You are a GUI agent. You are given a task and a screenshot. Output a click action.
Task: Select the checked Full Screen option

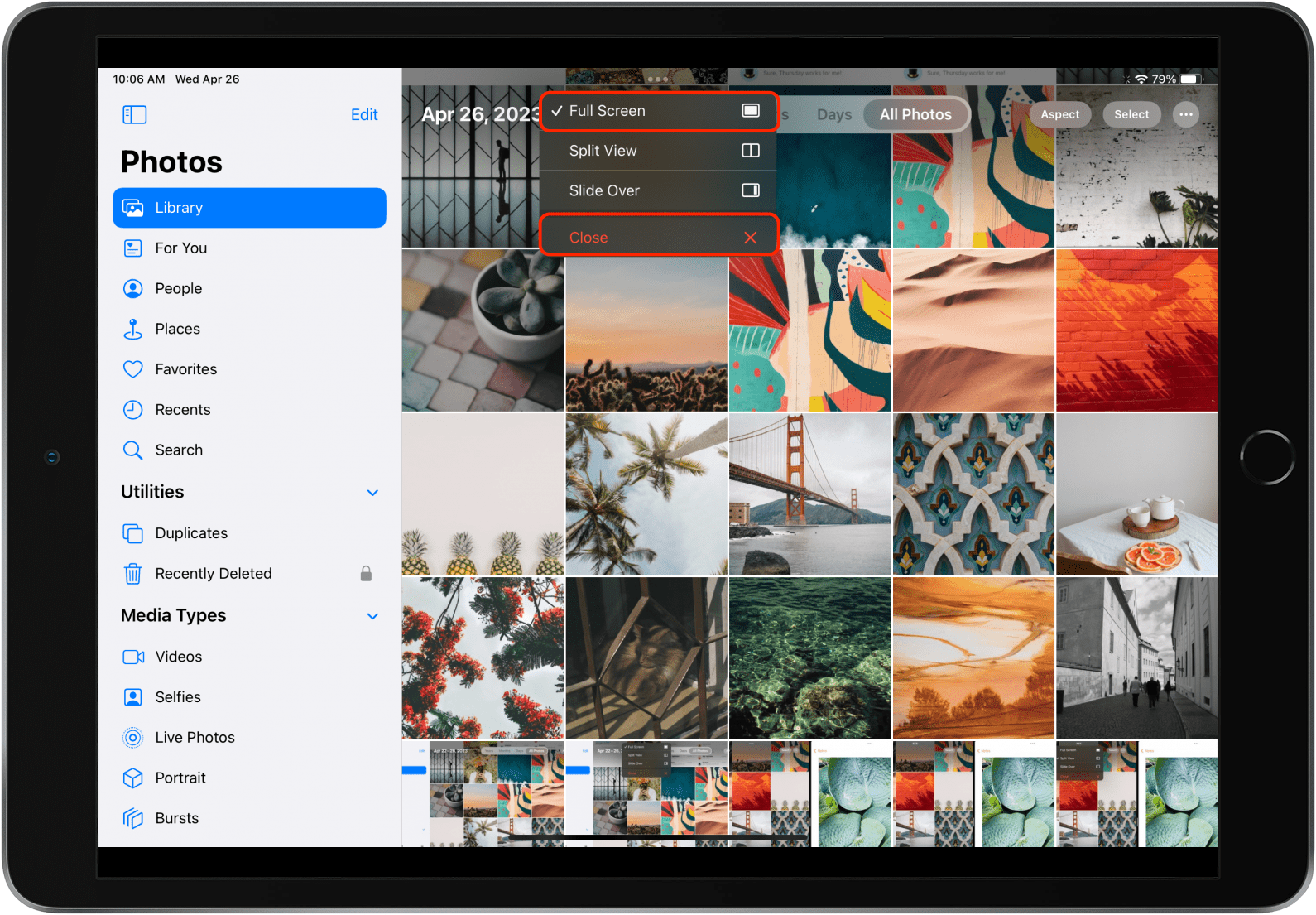658,111
